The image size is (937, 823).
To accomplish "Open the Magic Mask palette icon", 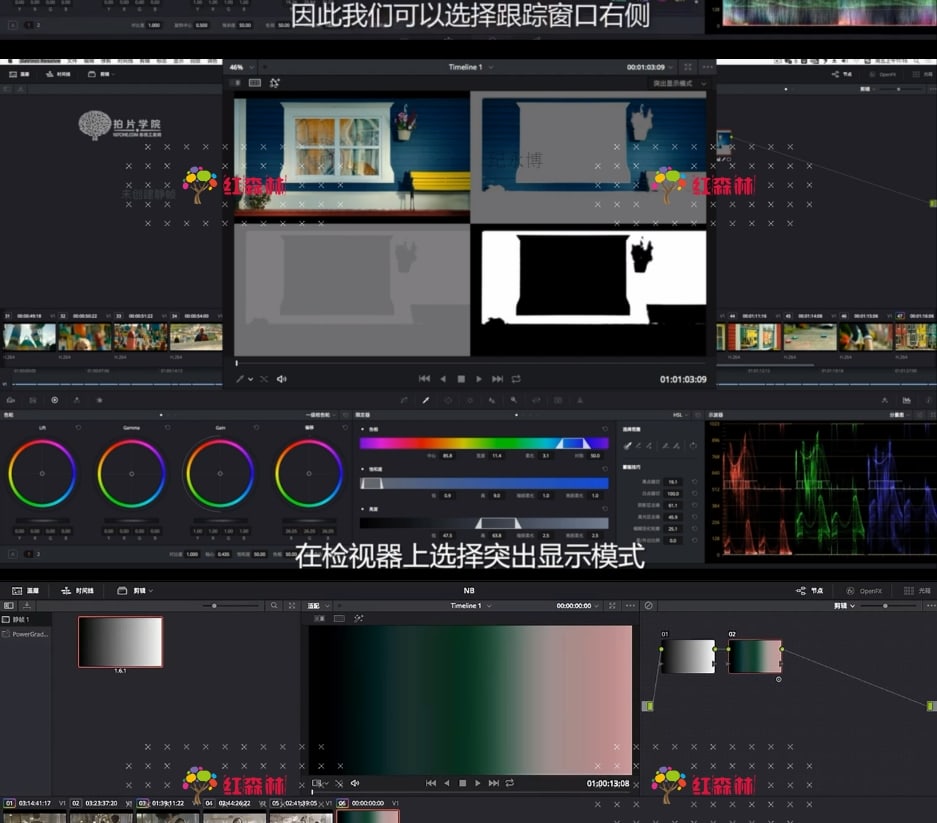I will 492,400.
